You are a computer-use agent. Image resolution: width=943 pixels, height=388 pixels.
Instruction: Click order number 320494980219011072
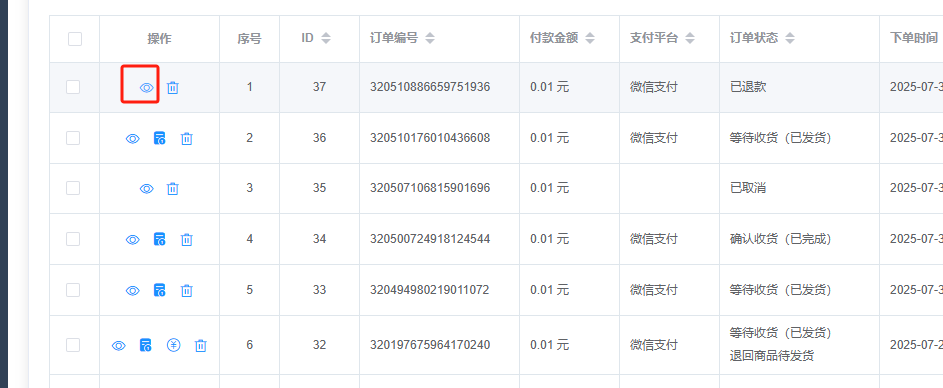[430, 291]
